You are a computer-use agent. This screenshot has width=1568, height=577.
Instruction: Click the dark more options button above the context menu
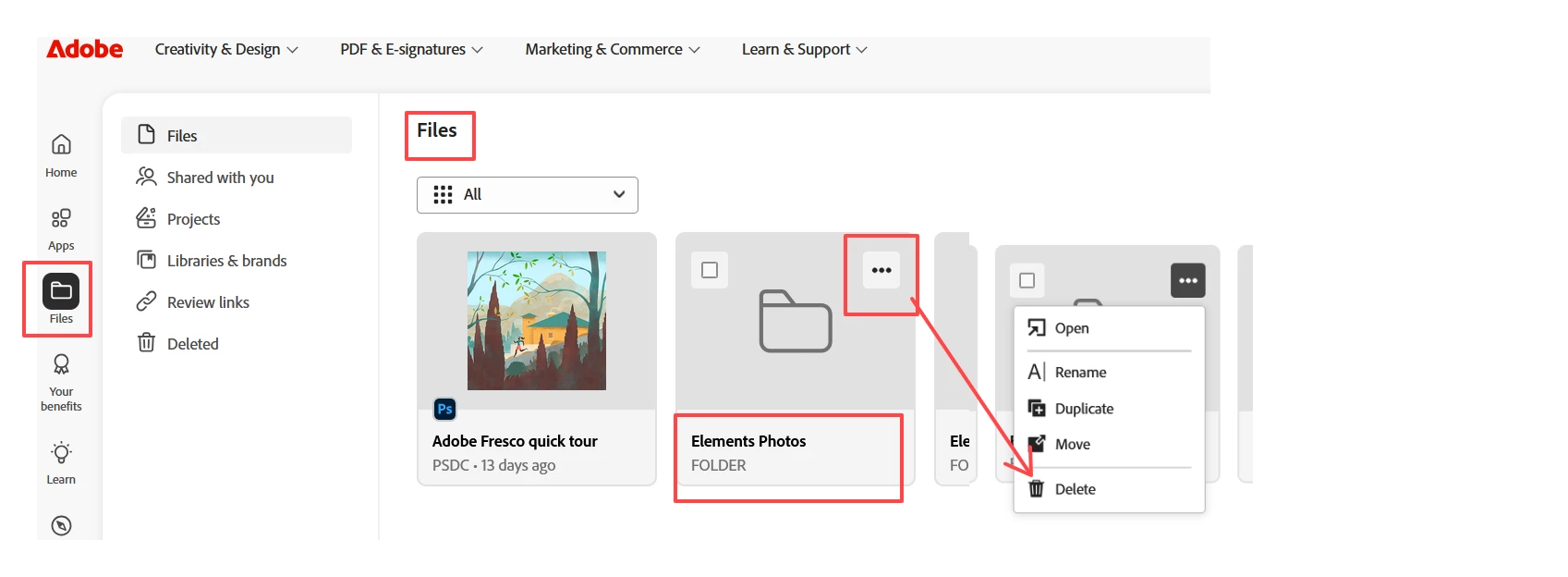pyautogui.click(x=1188, y=280)
